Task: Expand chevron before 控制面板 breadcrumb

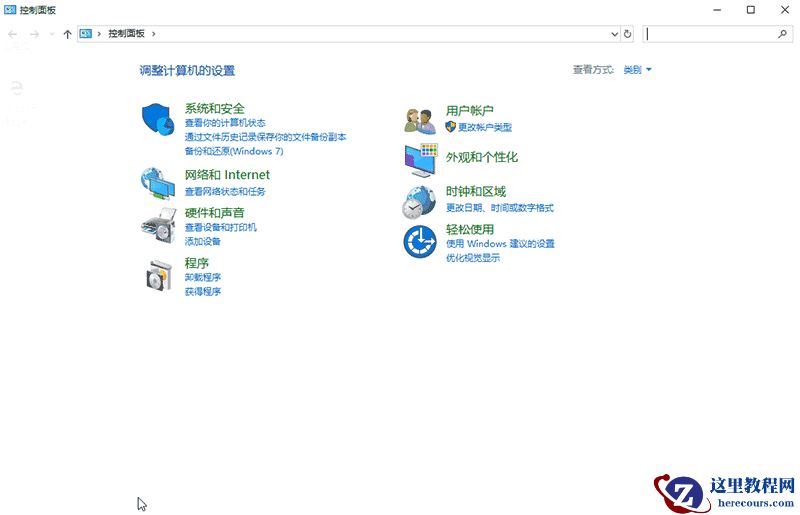Action: pos(99,34)
